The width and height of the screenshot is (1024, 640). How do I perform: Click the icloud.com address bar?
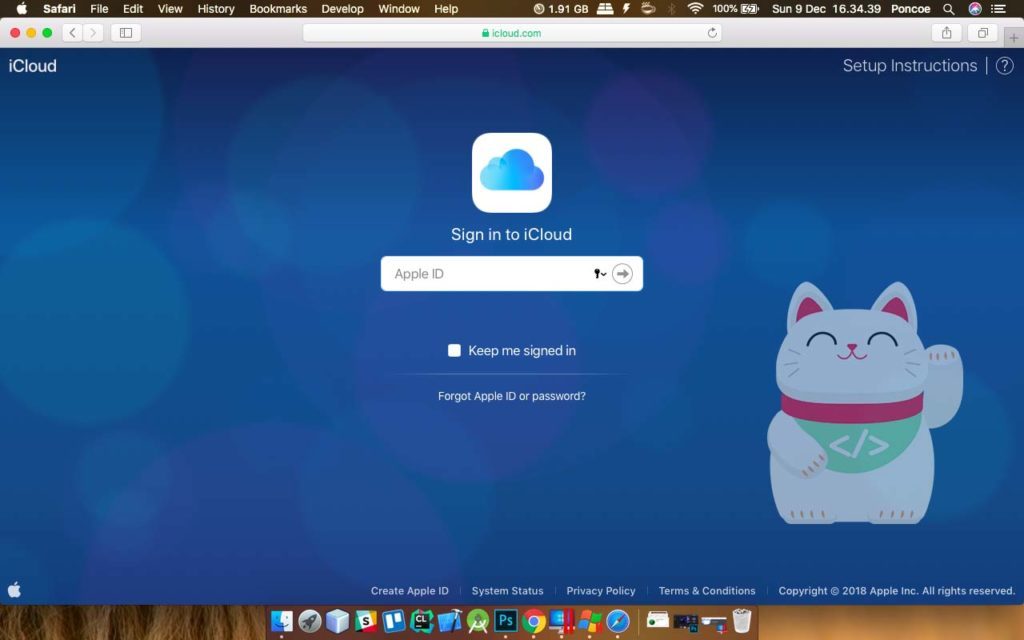(511, 33)
